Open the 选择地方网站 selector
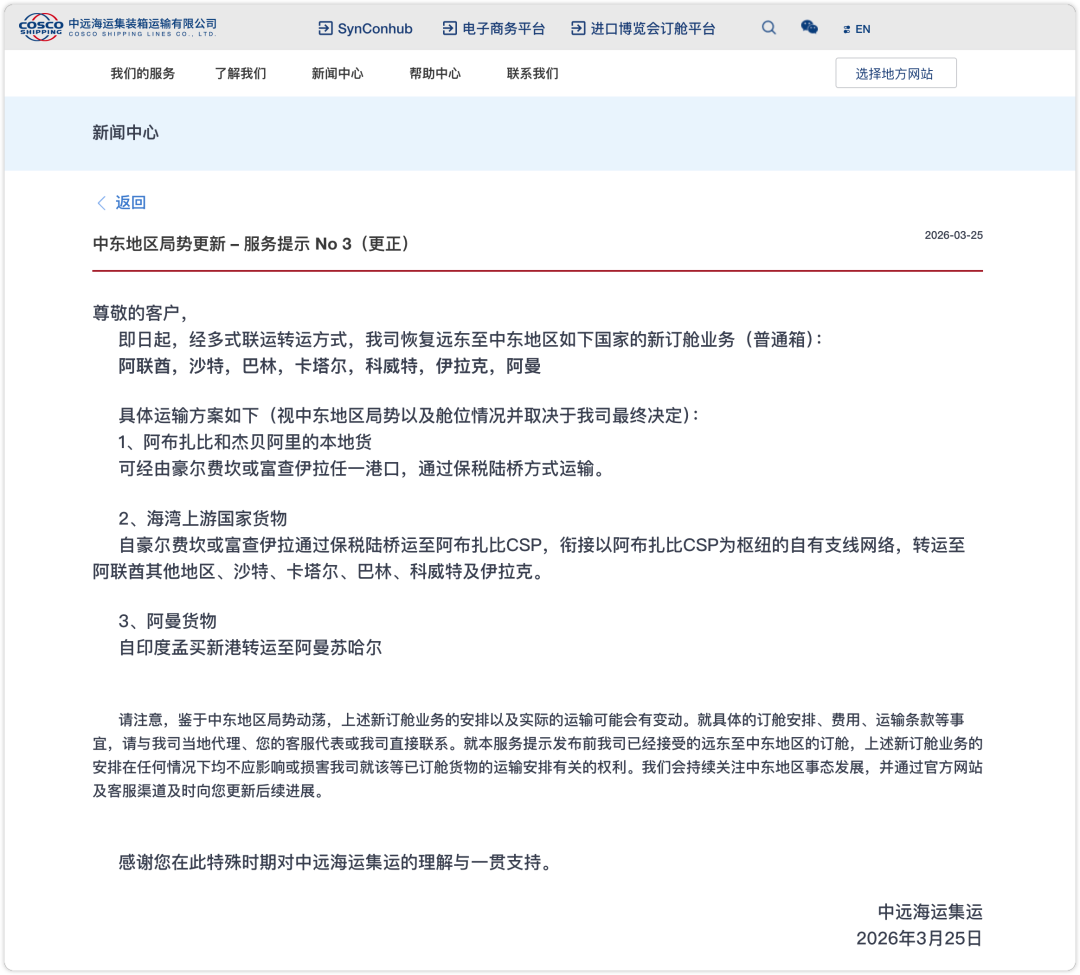The width and height of the screenshot is (1080, 975). tap(895, 74)
